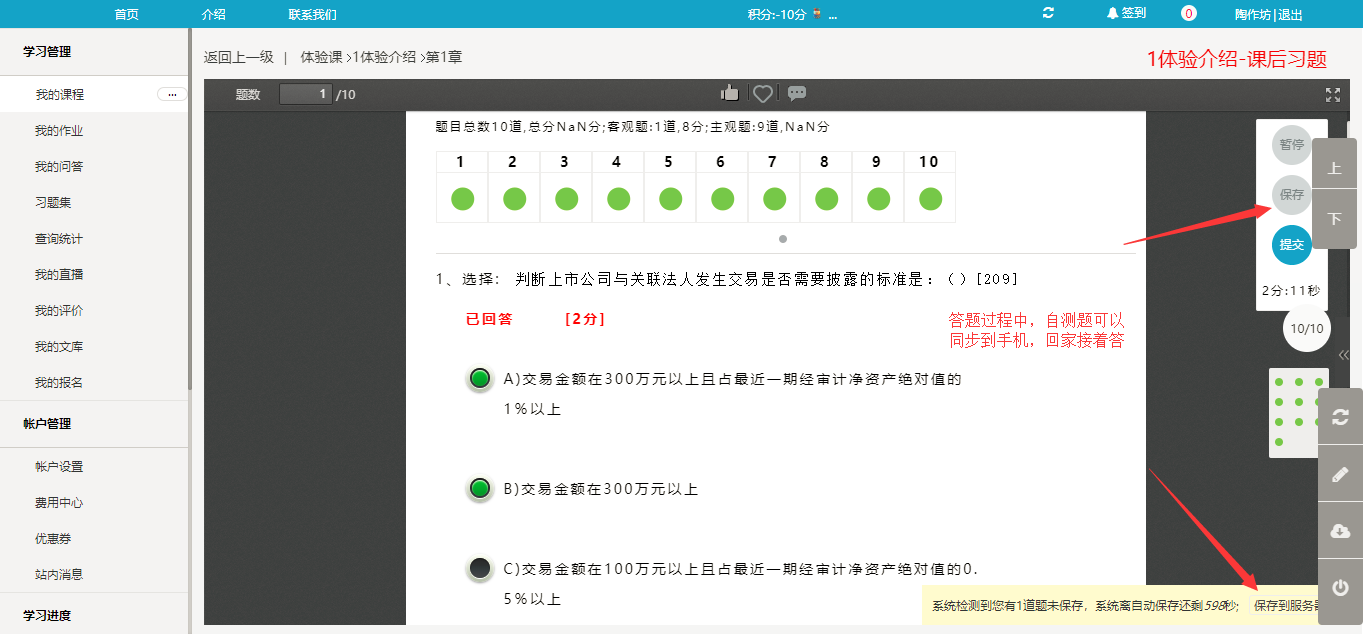Go to next question with 下 button
Viewport: 1363px width, 634px height.
[x=1334, y=219]
